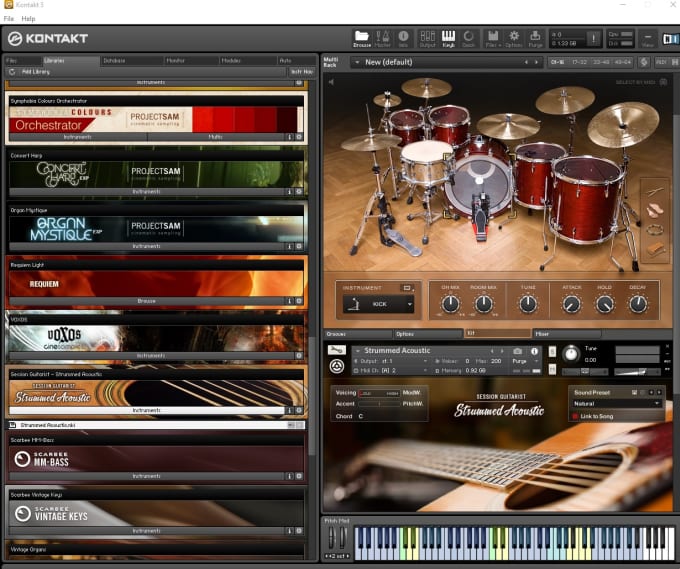Open the Strummed Acoustic instrument name dropdown arrow
The width and height of the screenshot is (680, 569).
coord(358,350)
